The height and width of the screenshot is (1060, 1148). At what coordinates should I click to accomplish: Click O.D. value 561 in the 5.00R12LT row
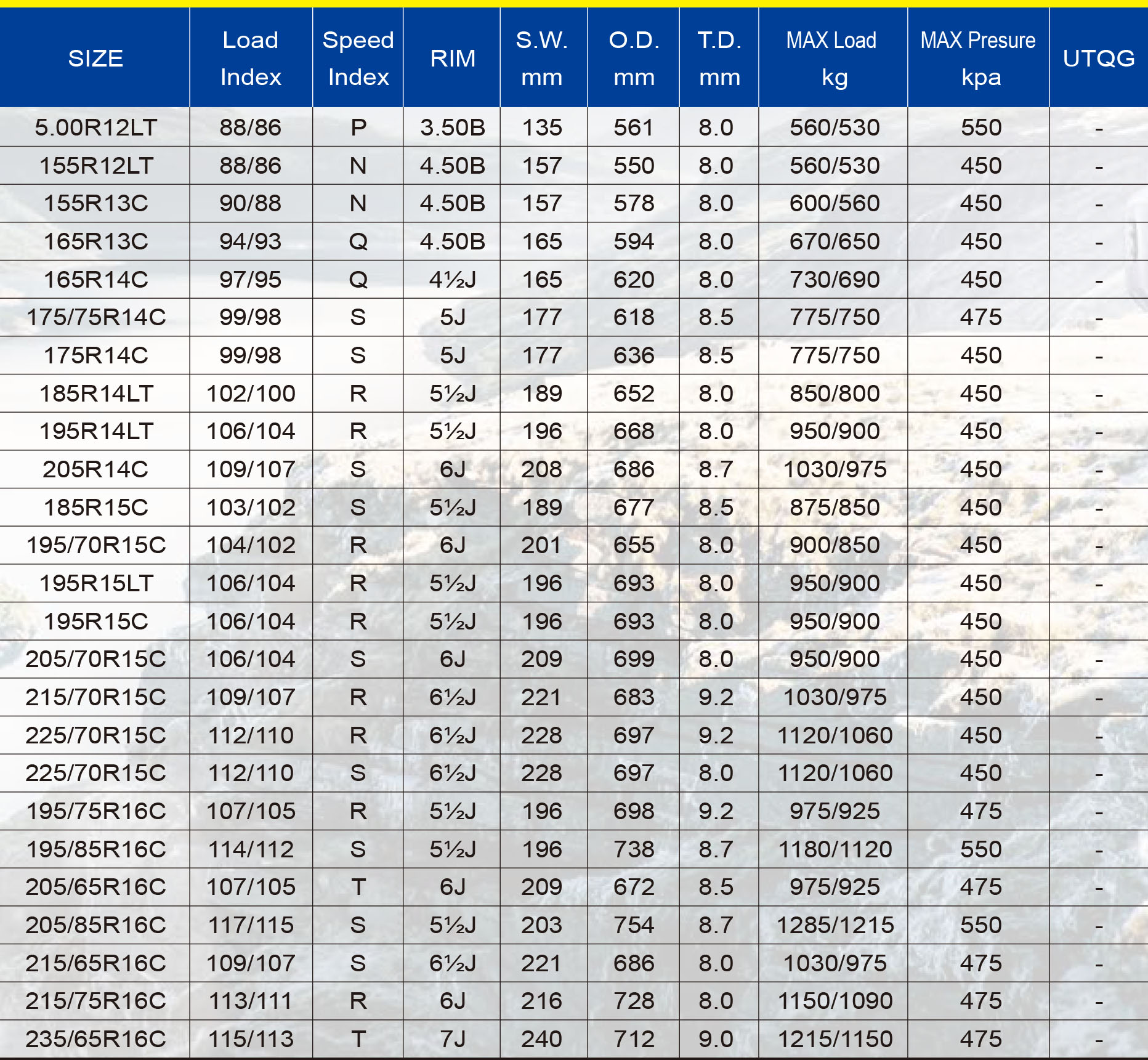(x=634, y=127)
